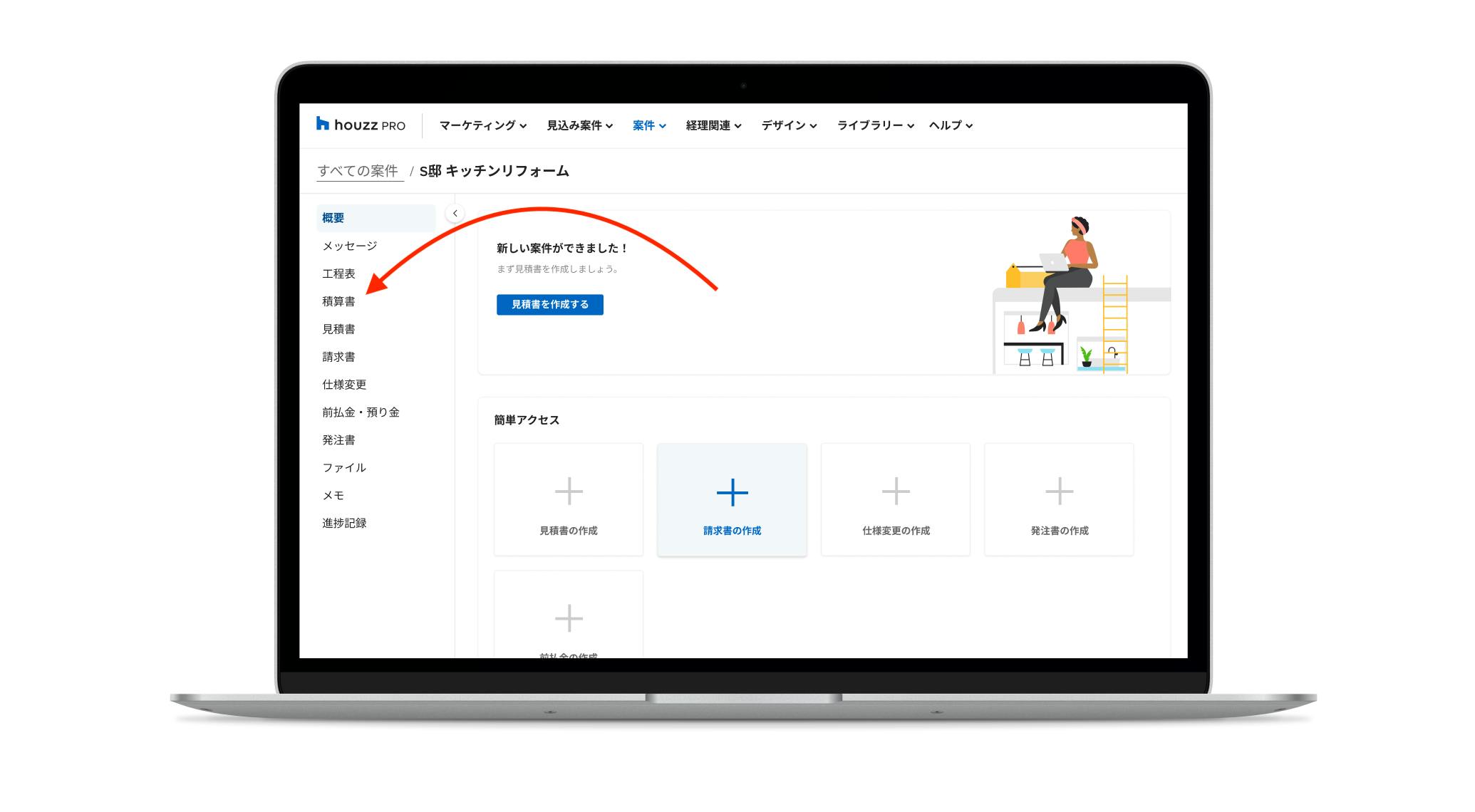Expand the デザイン menu
Viewport: 1475px width, 812px height.
(789, 125)
